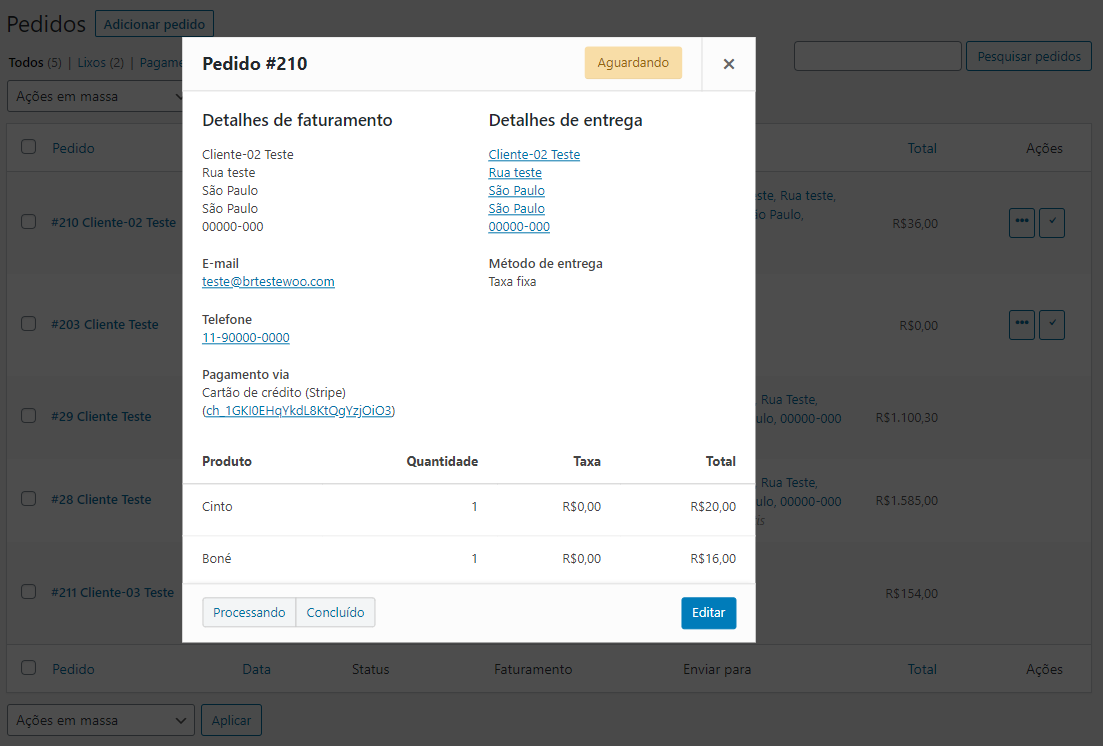
Task: Click phone link 11-90000-0000
Action: click(246, 338)
